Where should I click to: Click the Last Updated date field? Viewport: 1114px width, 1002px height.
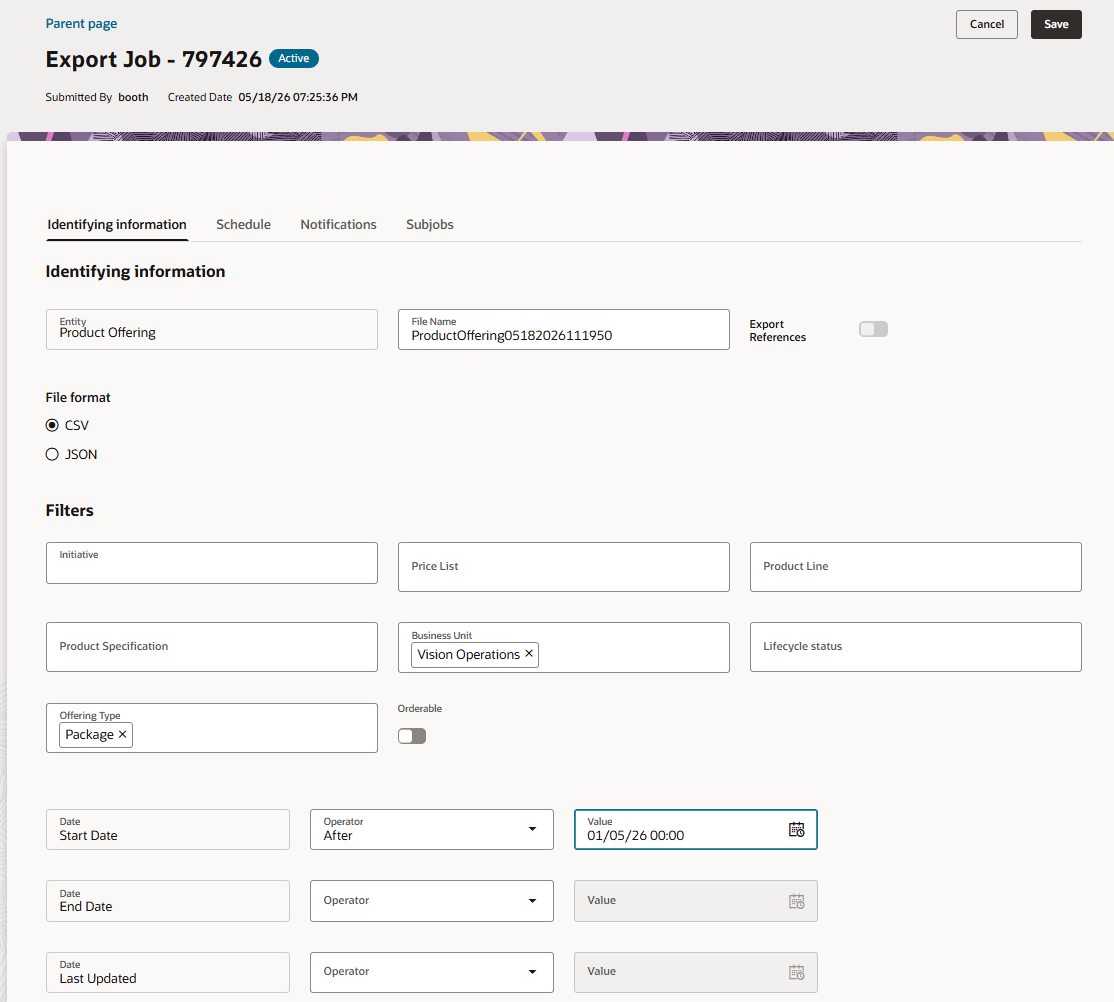(x=168, y=972)
